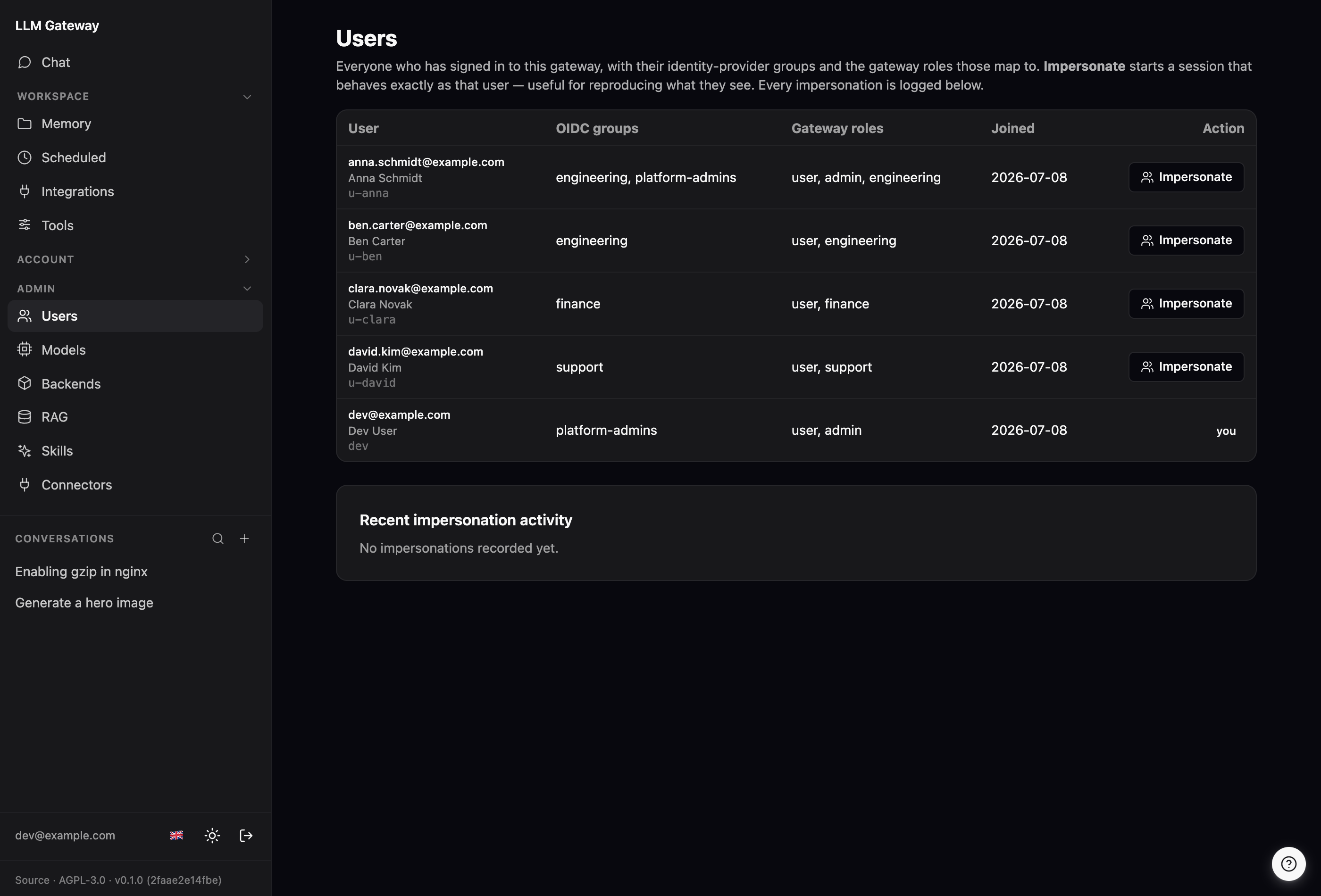This screenshot has height=896, width=1321.
Task: Click dev@example.com in the sidebar footer
Action: tap(65, 835)
